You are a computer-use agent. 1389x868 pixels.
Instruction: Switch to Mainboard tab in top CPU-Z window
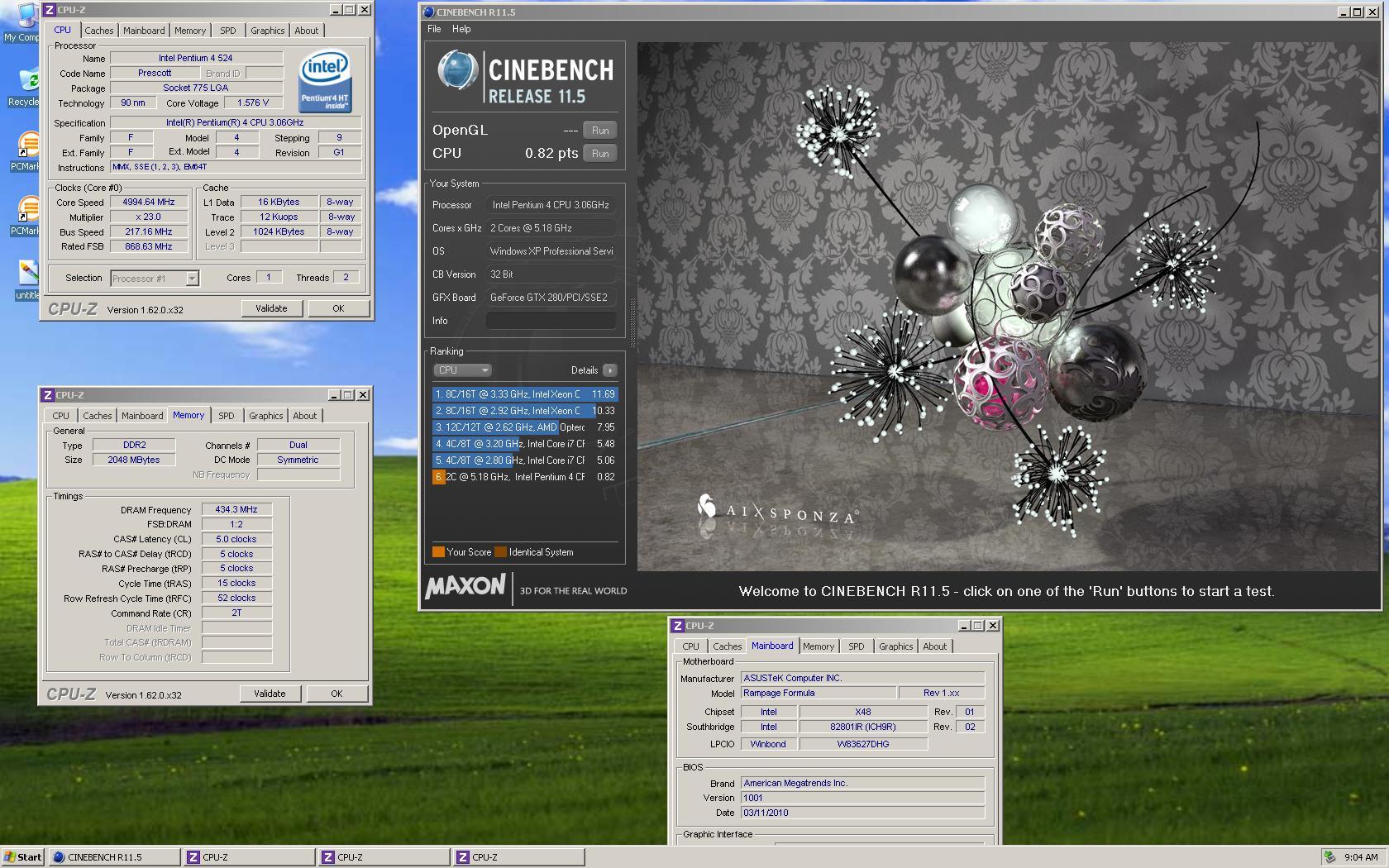(x=144, y=31)
